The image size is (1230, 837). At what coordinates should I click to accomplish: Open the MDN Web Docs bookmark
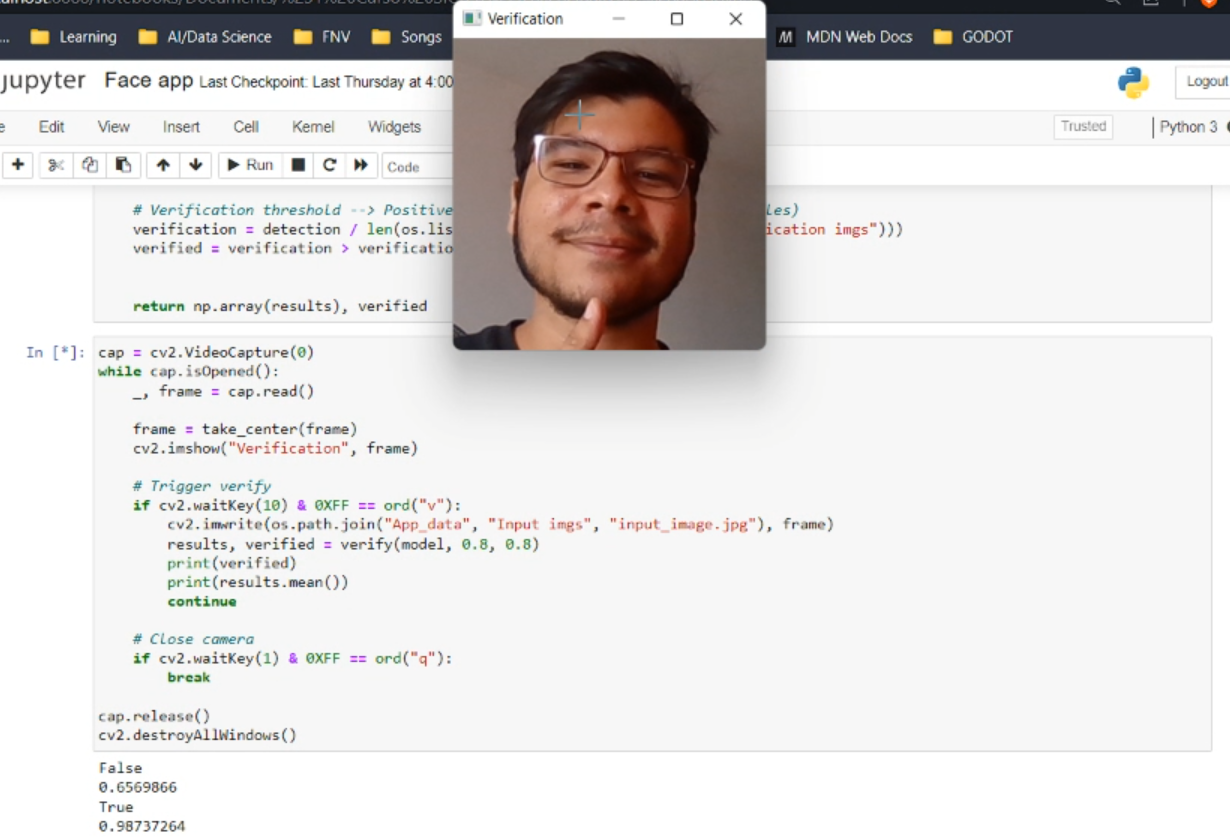click(845, 37)
